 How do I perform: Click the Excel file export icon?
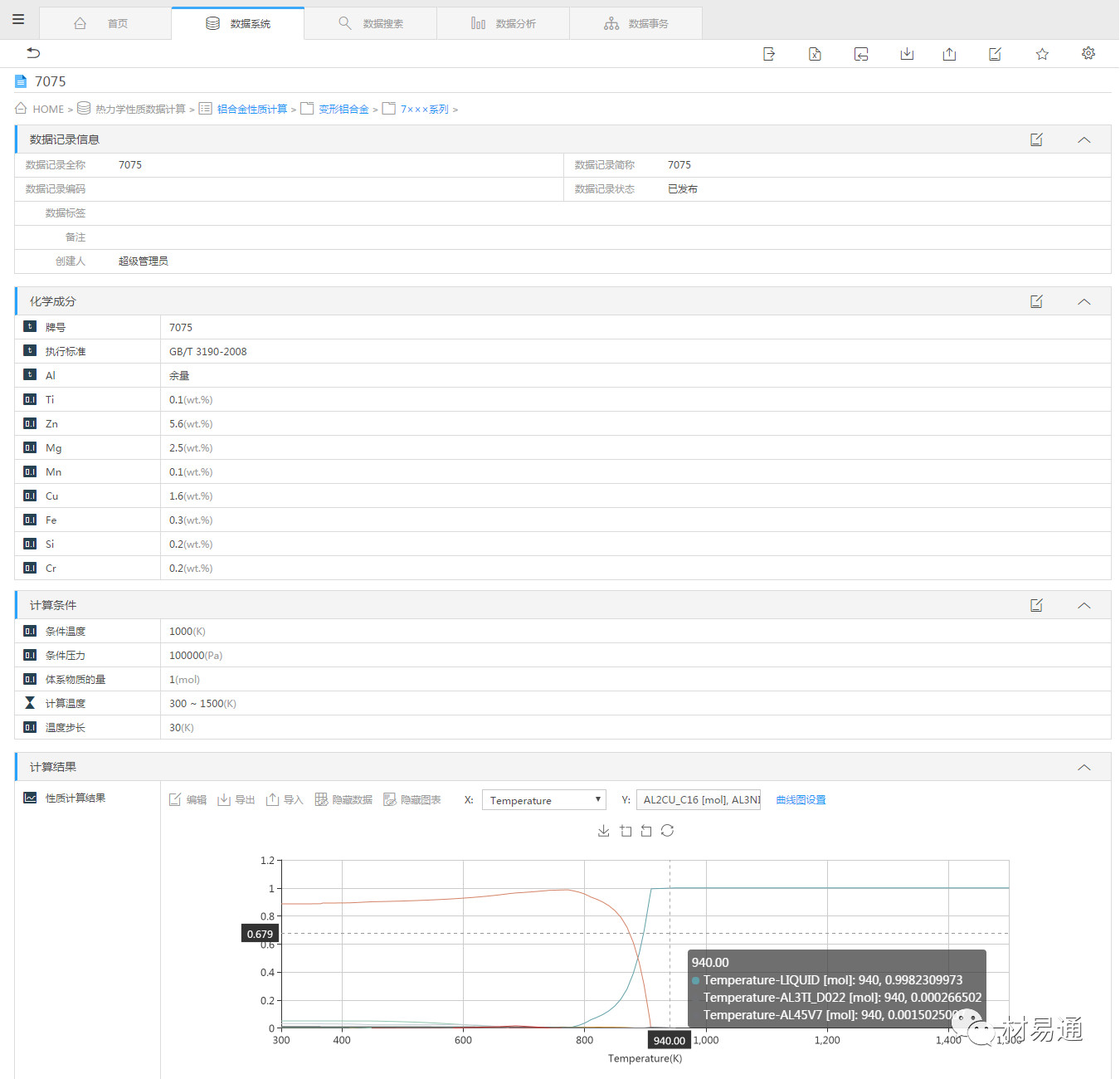point(815,54)
